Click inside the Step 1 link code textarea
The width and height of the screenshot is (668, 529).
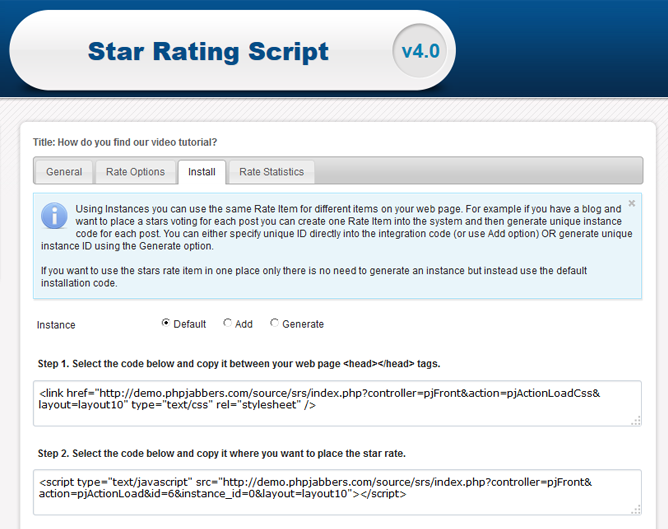(x=337, y=403)
